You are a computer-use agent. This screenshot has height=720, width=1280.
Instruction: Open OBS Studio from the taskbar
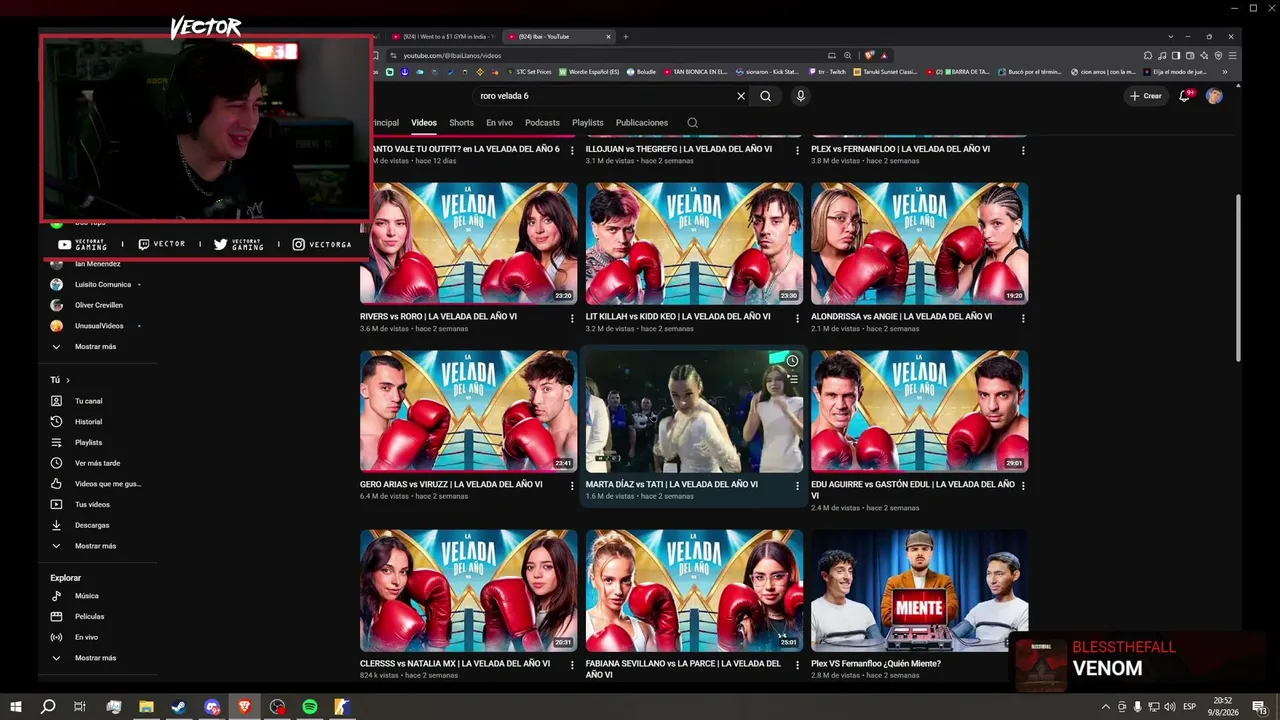pos(277,707)
